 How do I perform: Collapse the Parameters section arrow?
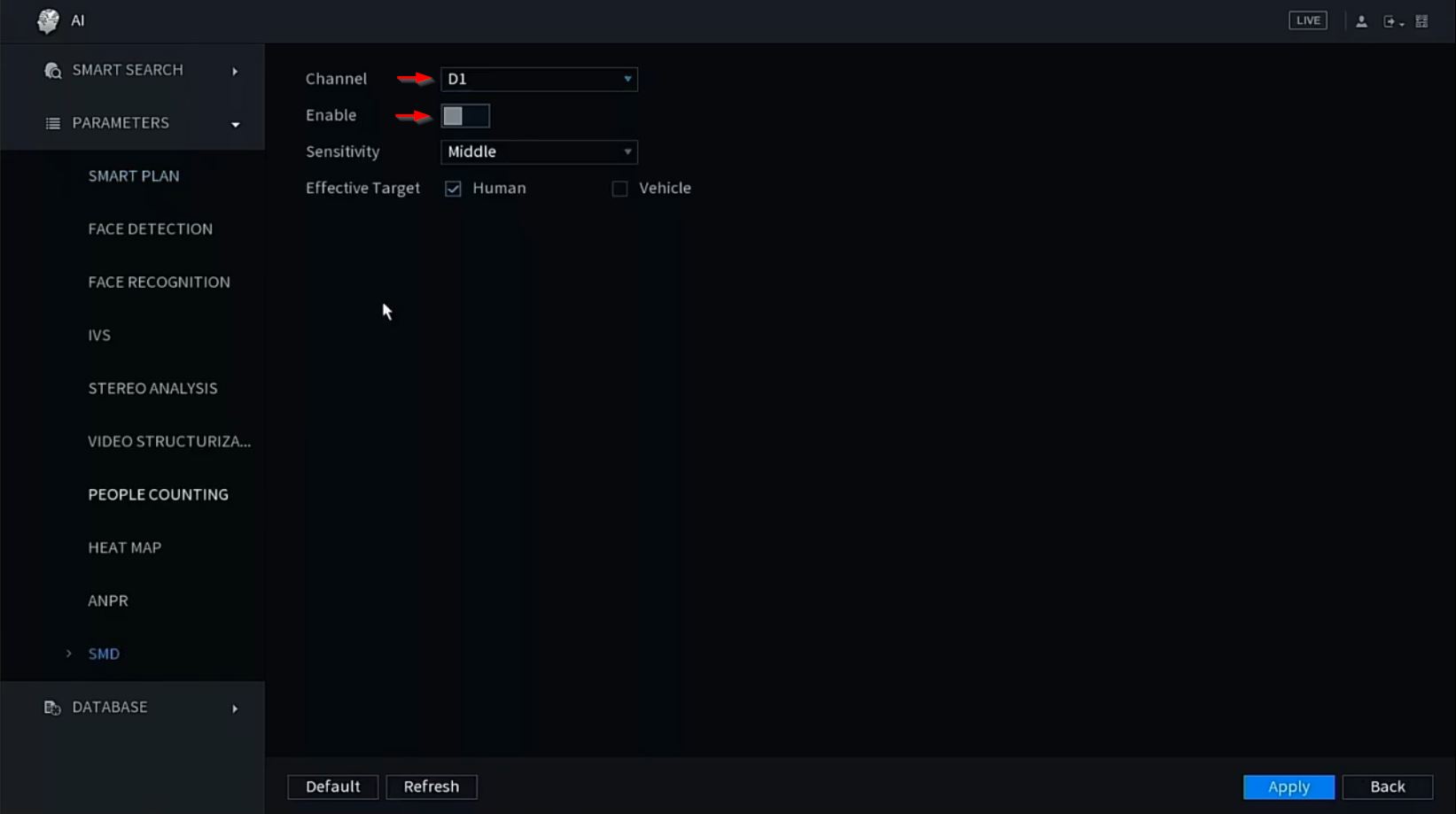click(236, 124)
